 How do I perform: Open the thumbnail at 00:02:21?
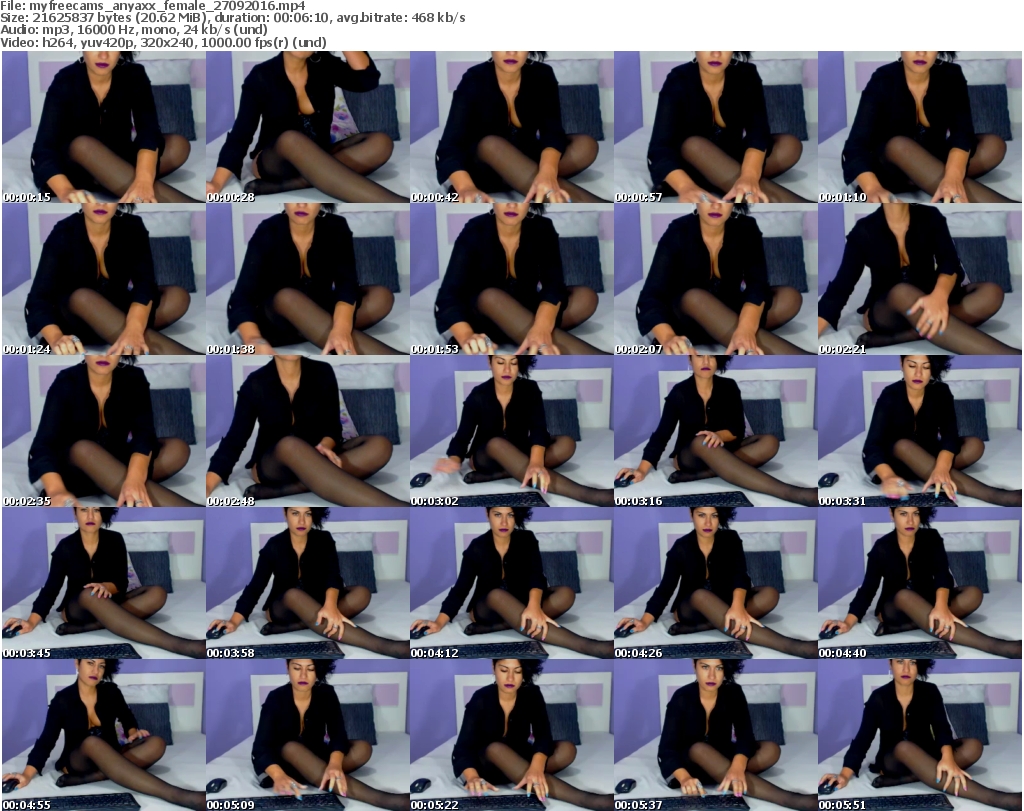click(920, 279)
